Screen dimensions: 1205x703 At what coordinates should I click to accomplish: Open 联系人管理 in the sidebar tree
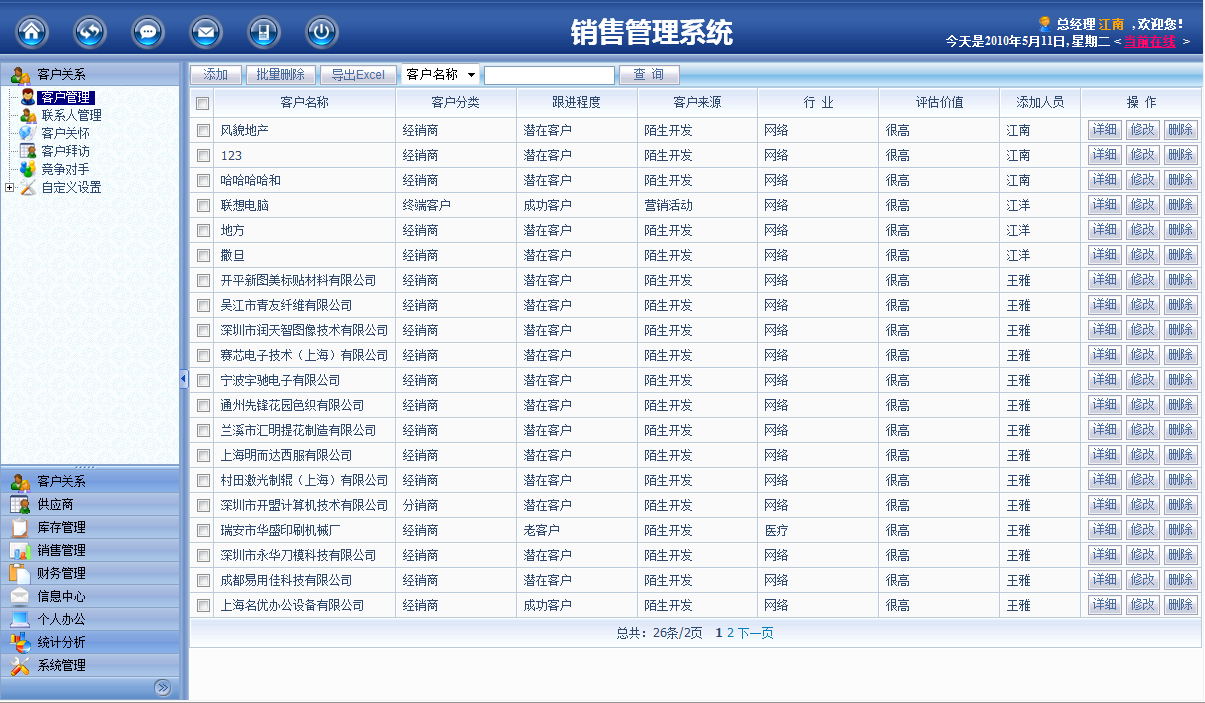(x=70, y=115)
